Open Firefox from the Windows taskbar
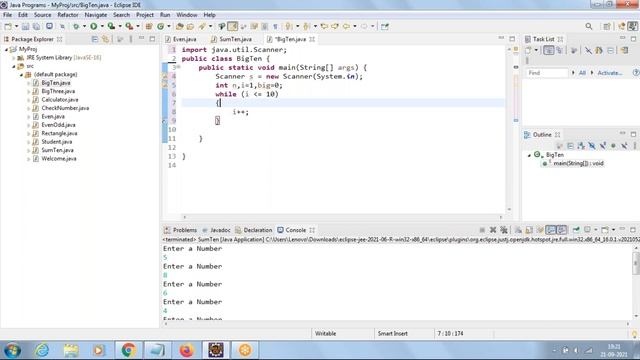Screen dimensions: 640x360 point(187,350)
